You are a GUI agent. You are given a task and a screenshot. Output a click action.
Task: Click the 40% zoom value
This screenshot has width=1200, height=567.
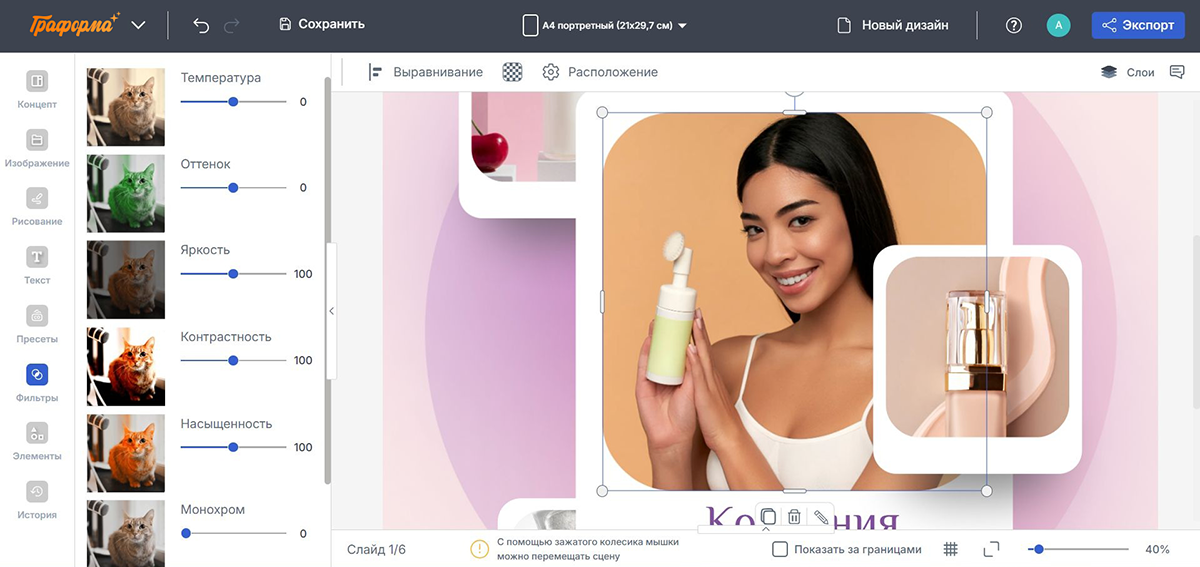(1157, 549)
